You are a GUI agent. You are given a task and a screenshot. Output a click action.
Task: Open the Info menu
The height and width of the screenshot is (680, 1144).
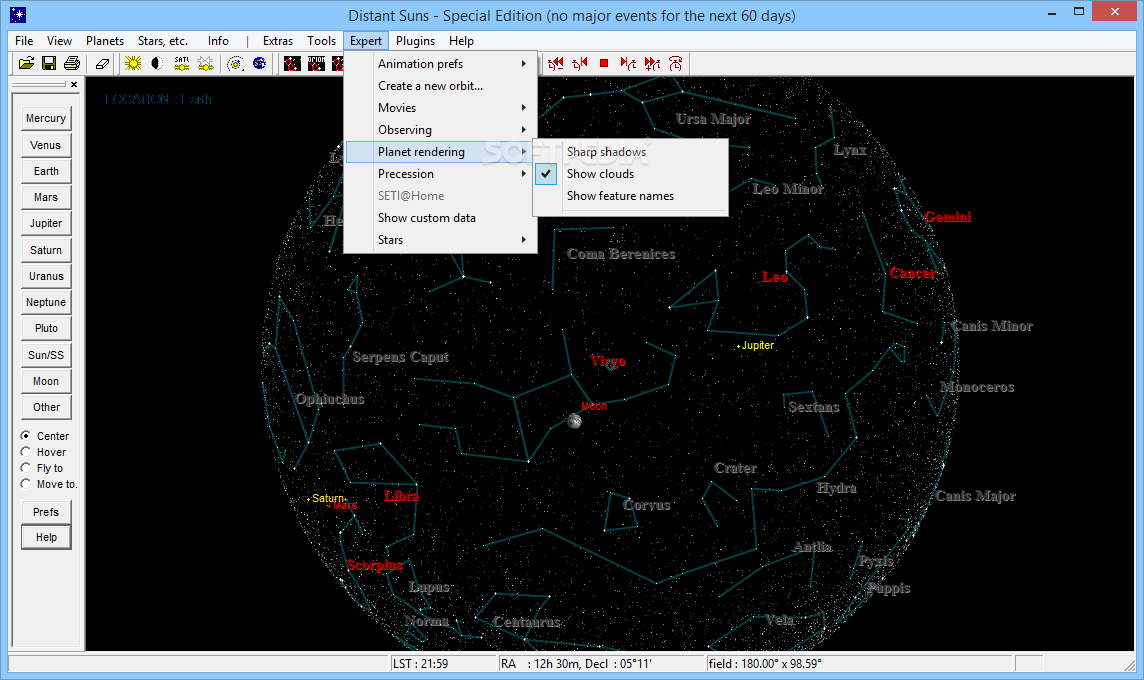point(218,41)
